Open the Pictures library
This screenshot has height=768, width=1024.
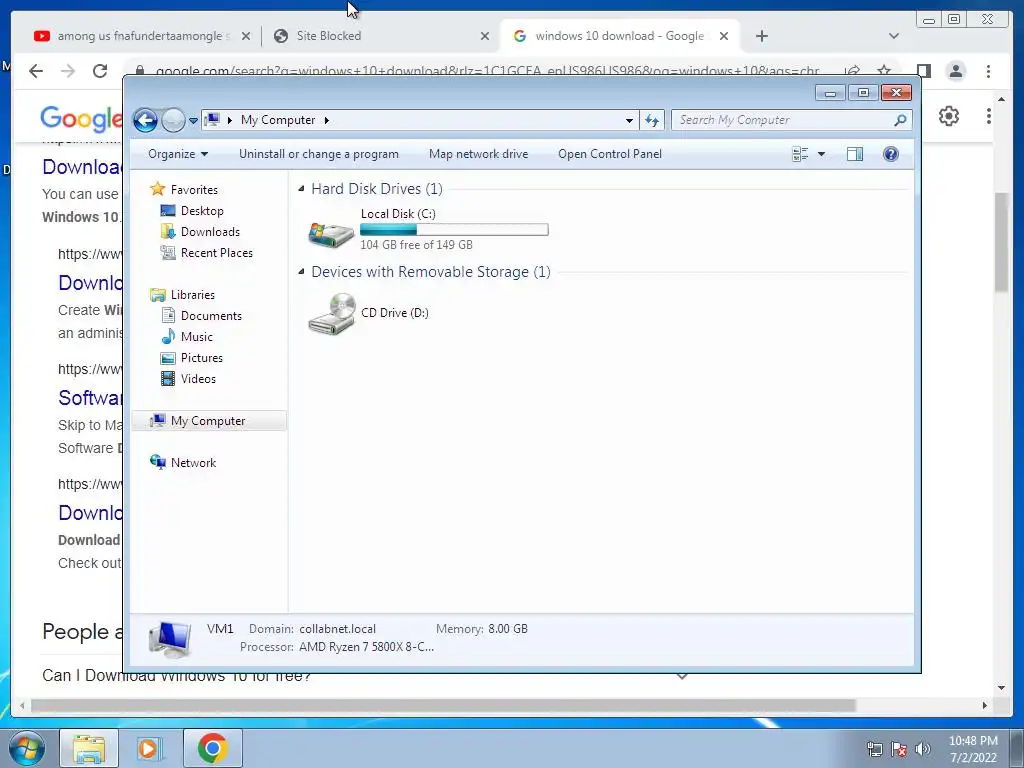(192, 358)
